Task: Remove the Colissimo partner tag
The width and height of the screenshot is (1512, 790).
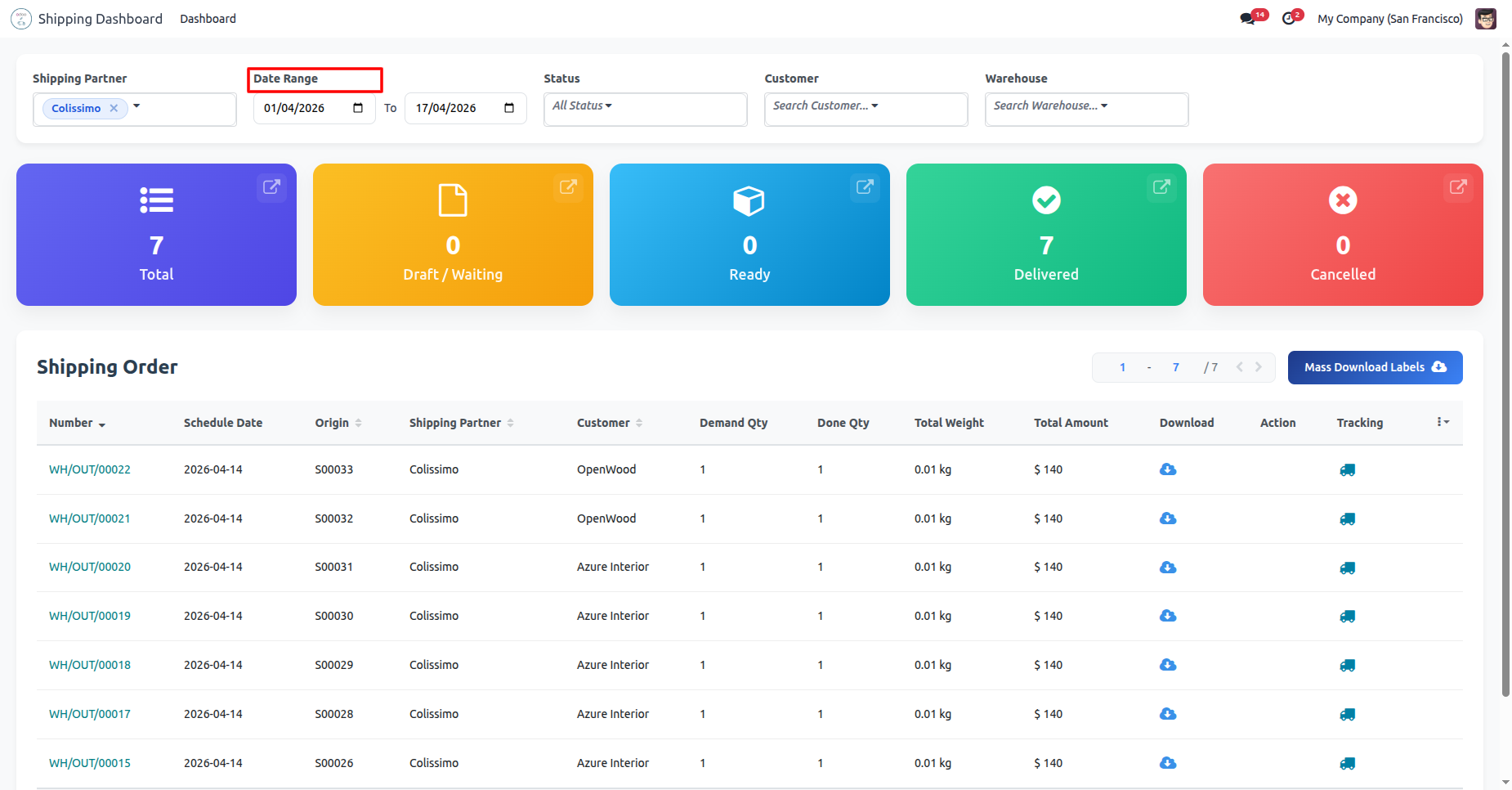Action: coord(114,108)
